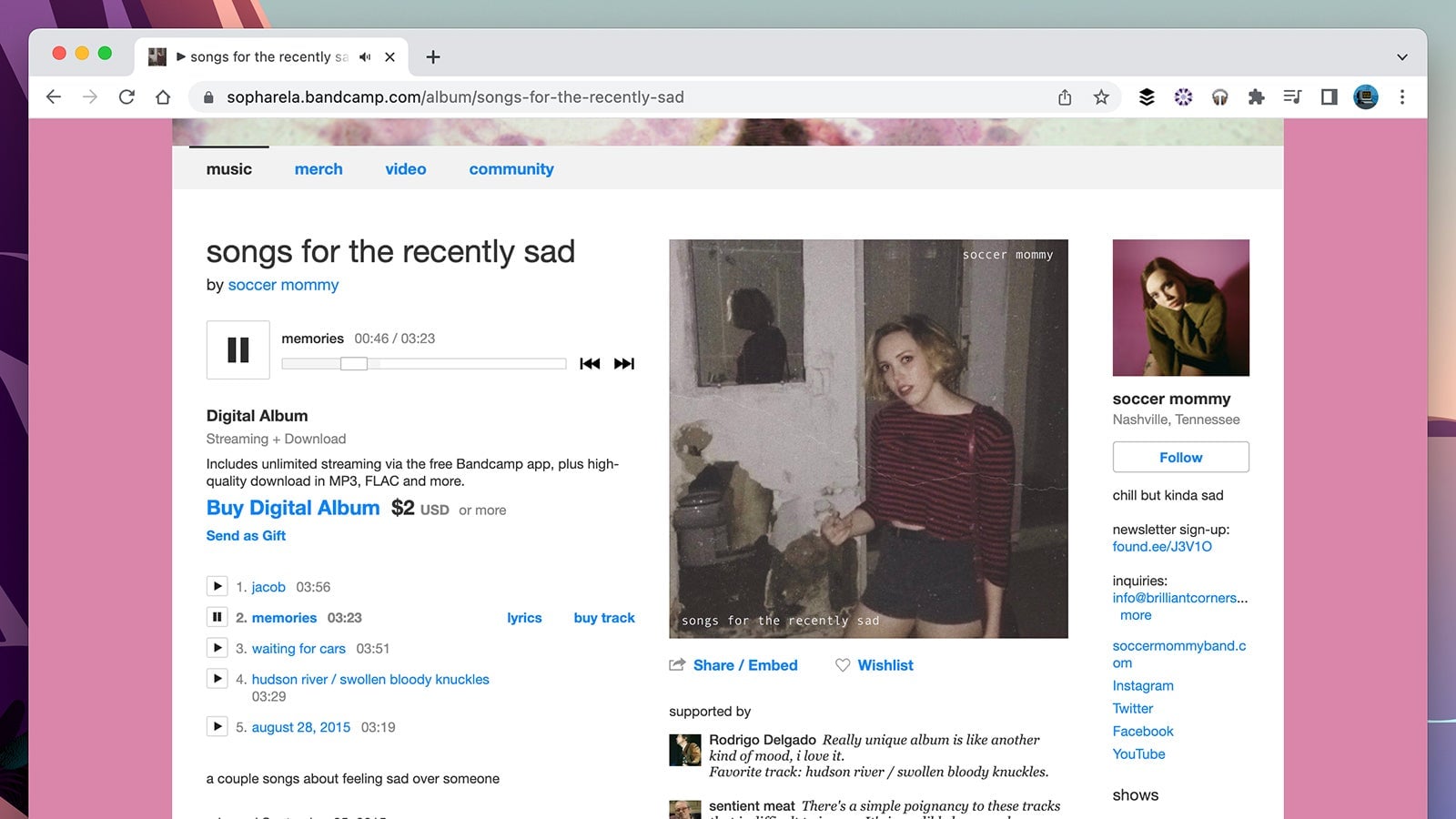
Task: Click the playback progress bar
Action: (423, 363)
